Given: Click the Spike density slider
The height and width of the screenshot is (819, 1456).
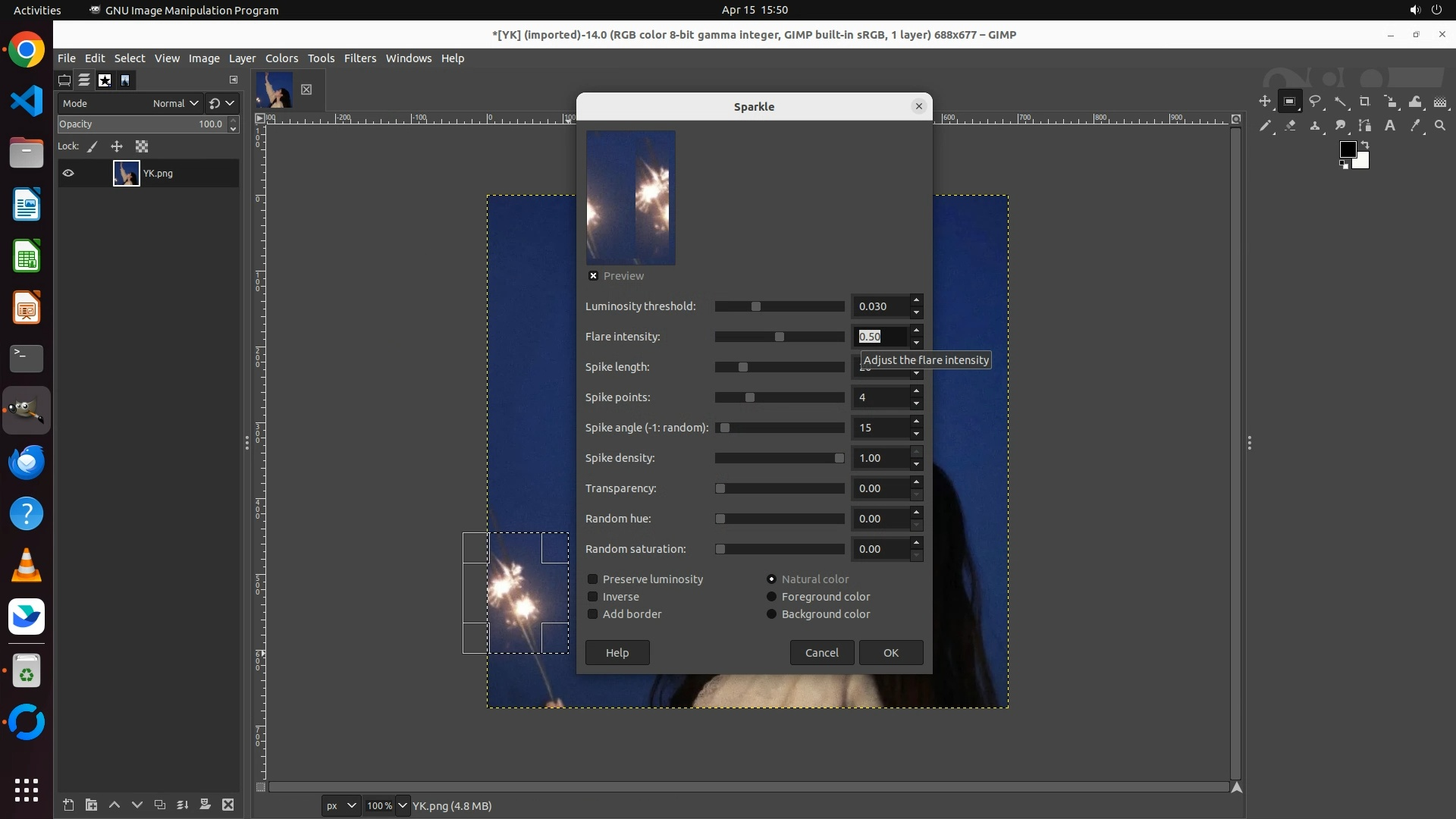Looking at the screenshot, I should click(779, 458).
